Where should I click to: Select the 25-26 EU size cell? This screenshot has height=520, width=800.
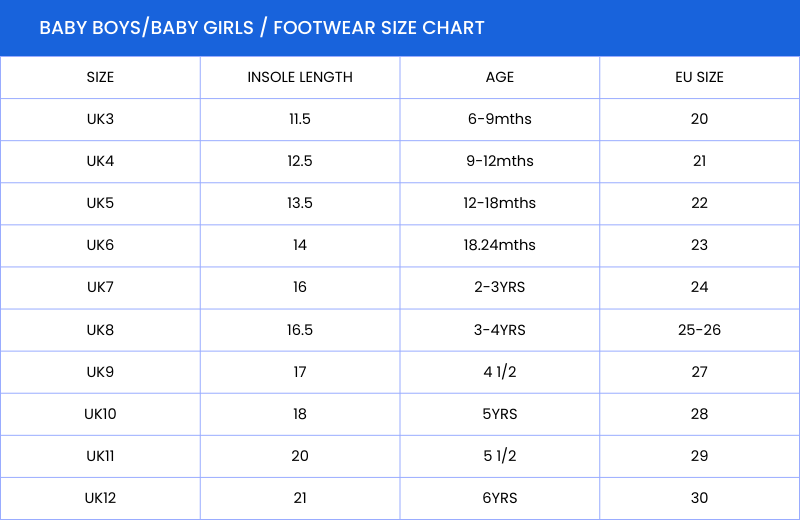tap(699, 329)
